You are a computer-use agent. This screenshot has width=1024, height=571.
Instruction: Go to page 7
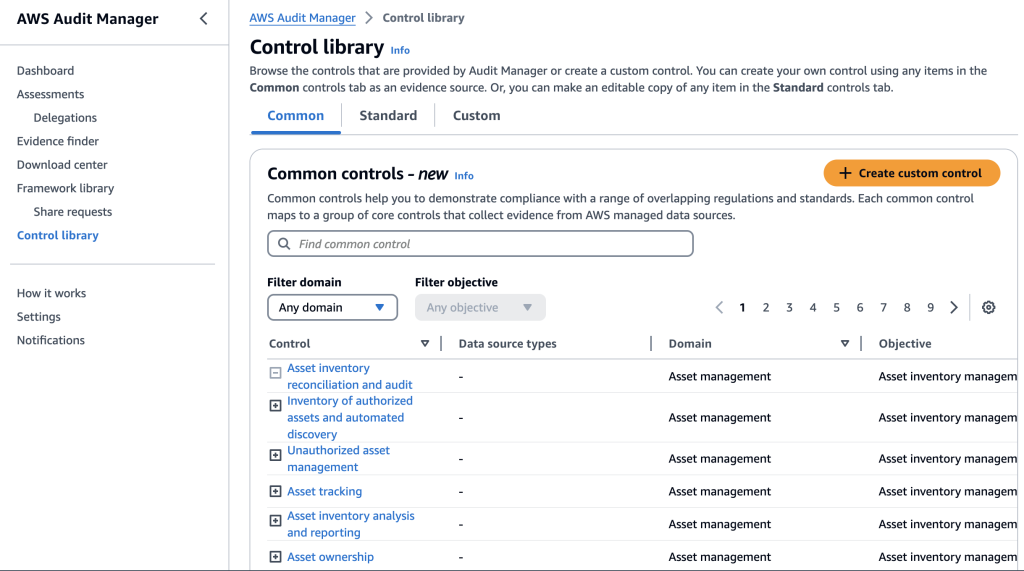click(883, 307)
